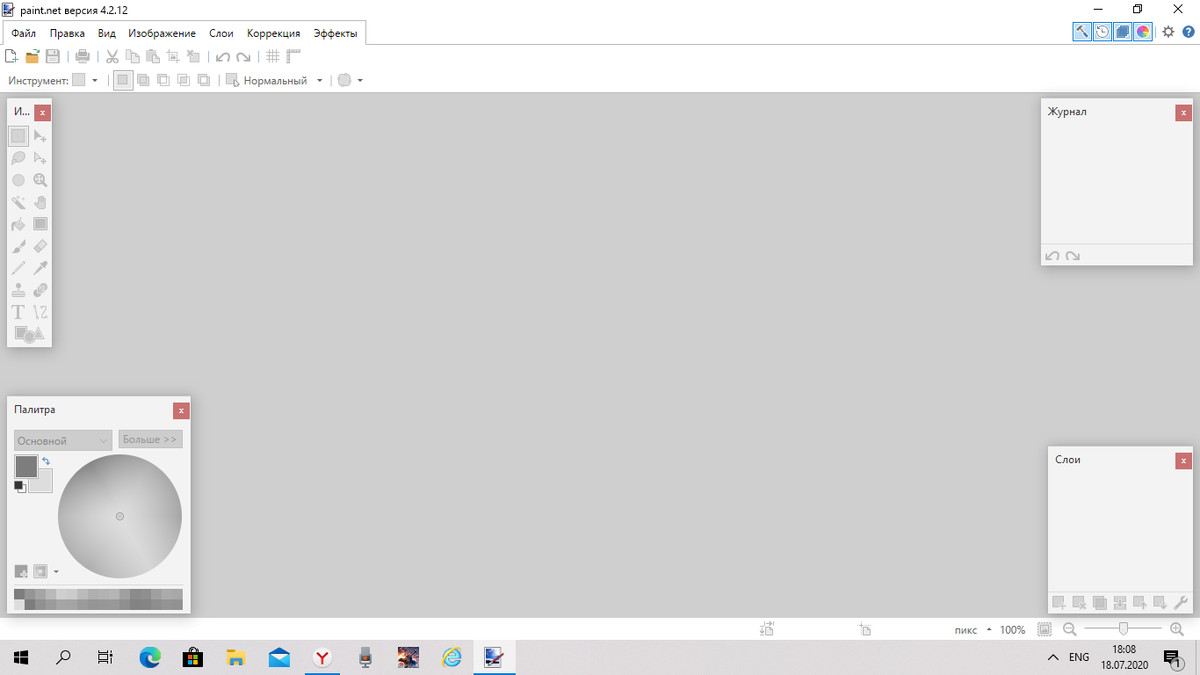Screen dimensions: 1200x675
Task: Click the Save floppy disk icon
Action: pyautogui.click(x=54, y=57)
